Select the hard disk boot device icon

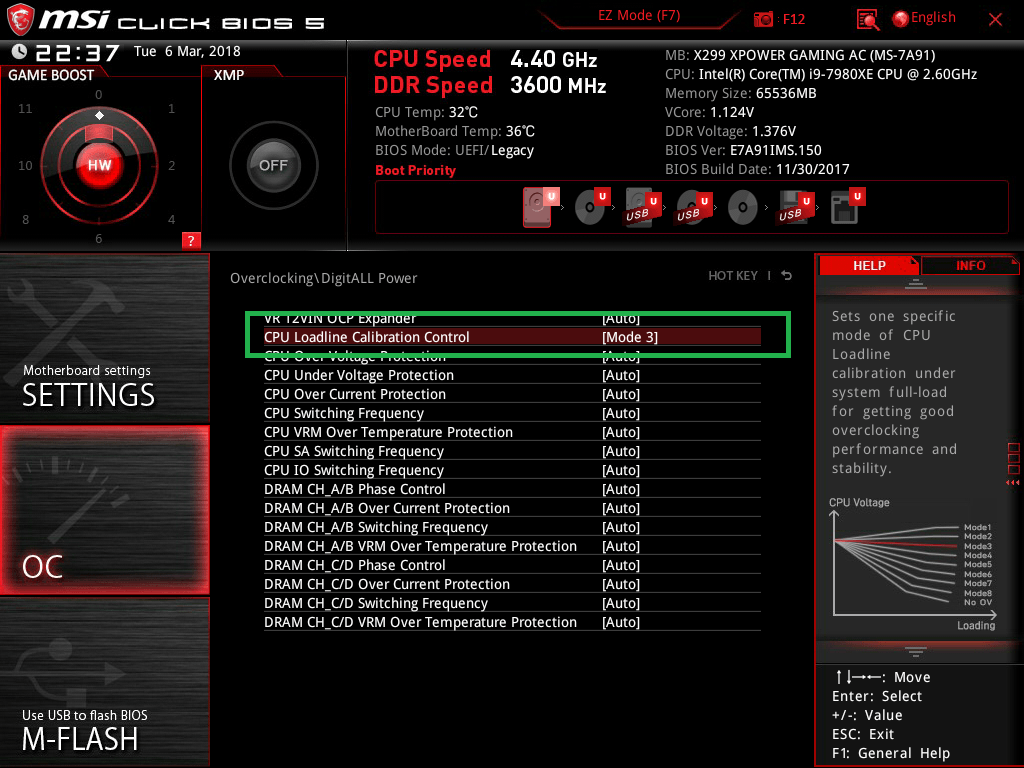point(539,208)
